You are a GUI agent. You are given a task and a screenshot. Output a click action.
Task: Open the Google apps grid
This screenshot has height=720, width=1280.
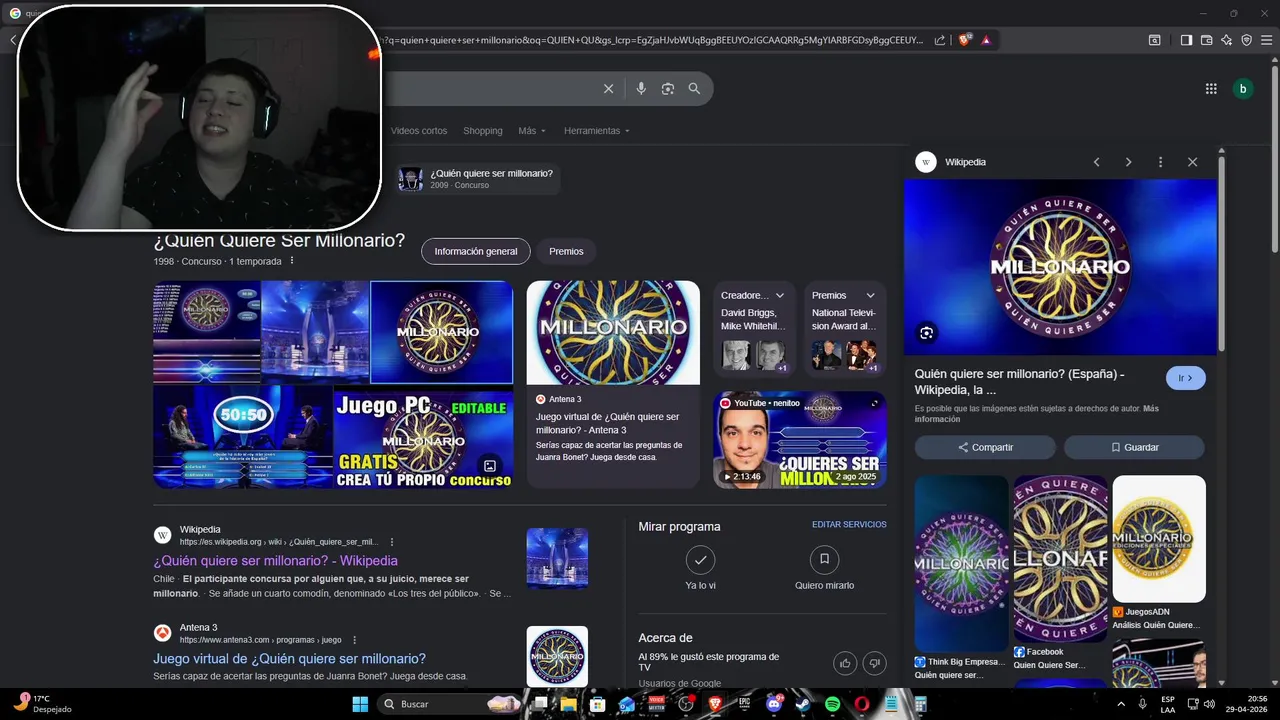point(1211,89)
